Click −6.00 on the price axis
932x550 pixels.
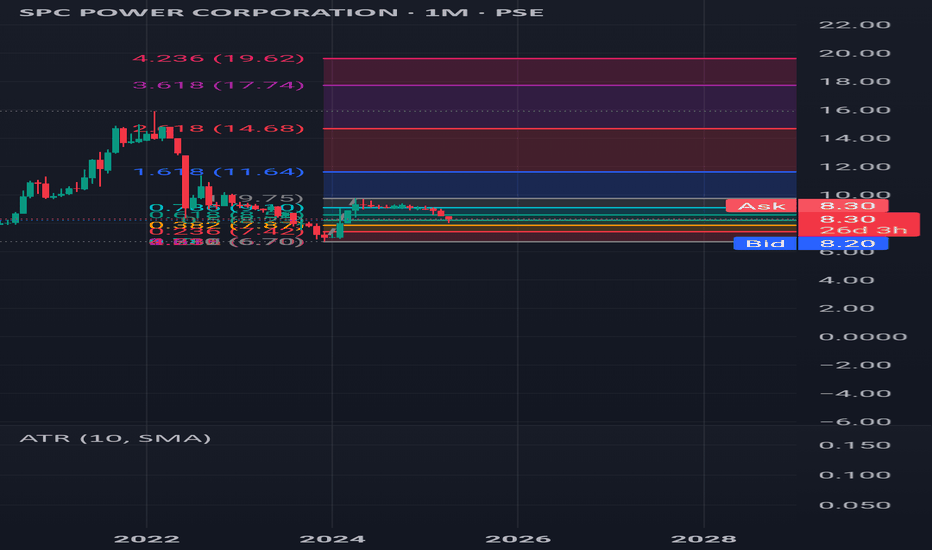pyautogui.click(x=854, y=422)
